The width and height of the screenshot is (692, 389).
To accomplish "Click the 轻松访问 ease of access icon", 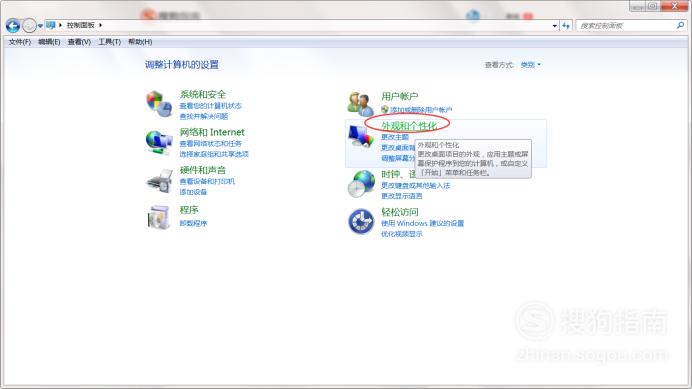I will coord(361,221).
